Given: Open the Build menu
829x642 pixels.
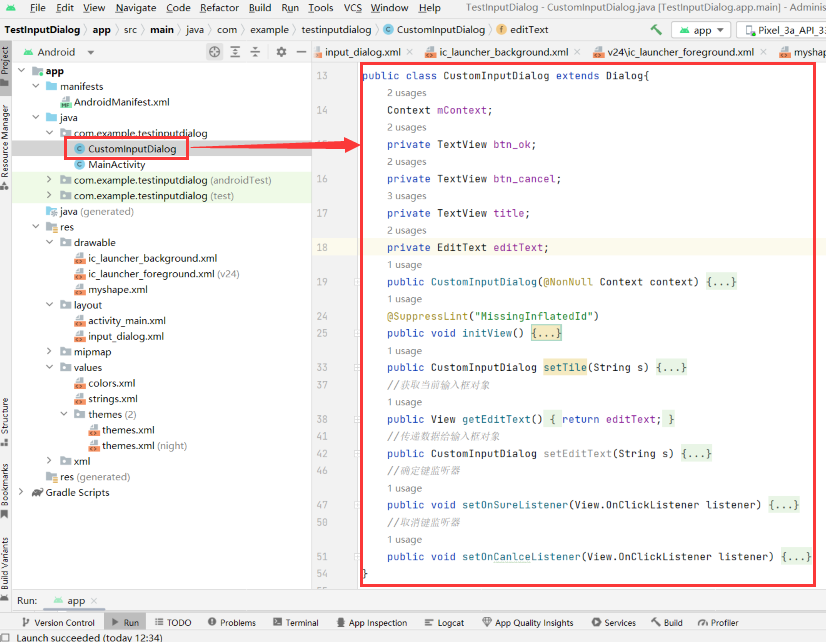Looking at the screenshot, I should coord(260,8).
